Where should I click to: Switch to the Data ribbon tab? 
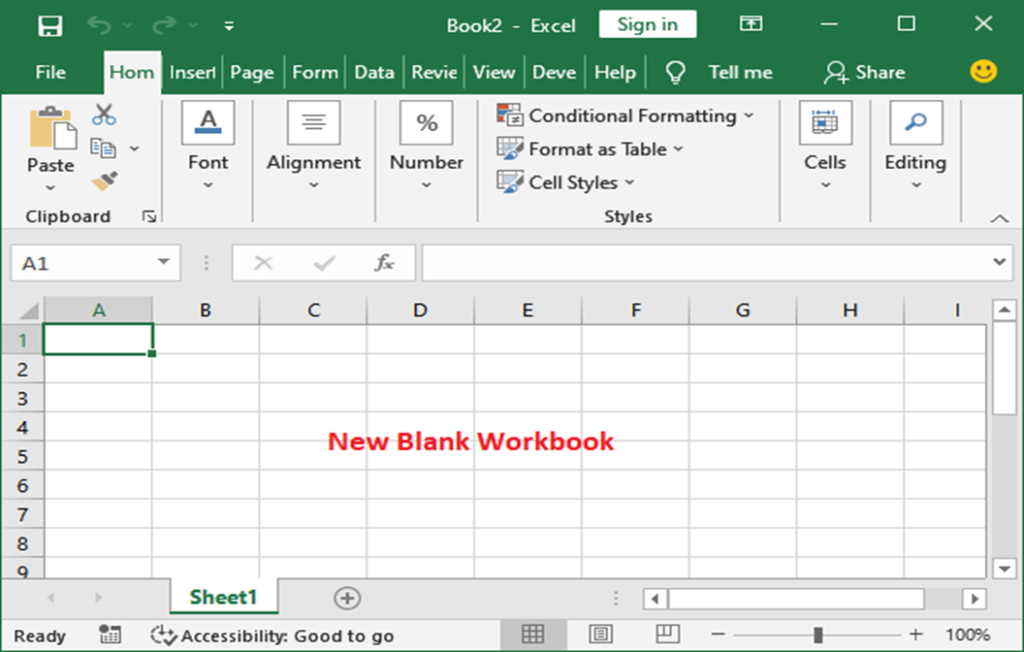coord(374,72)
